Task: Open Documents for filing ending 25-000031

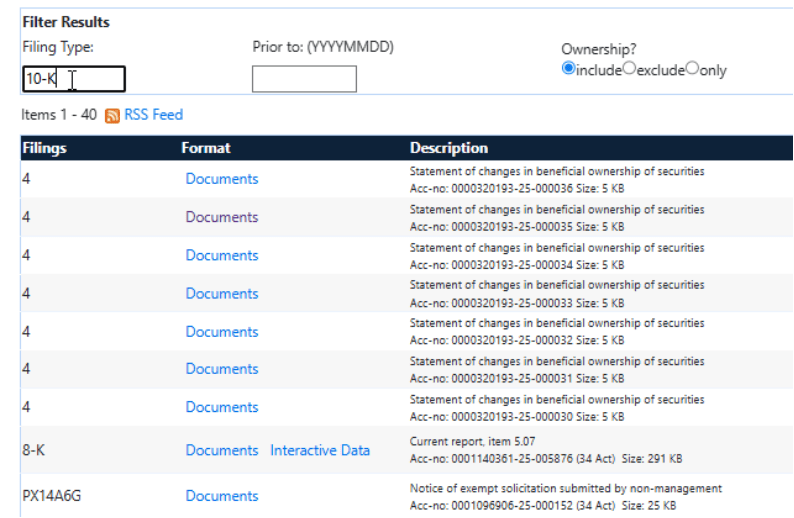Action: point(221,369)
